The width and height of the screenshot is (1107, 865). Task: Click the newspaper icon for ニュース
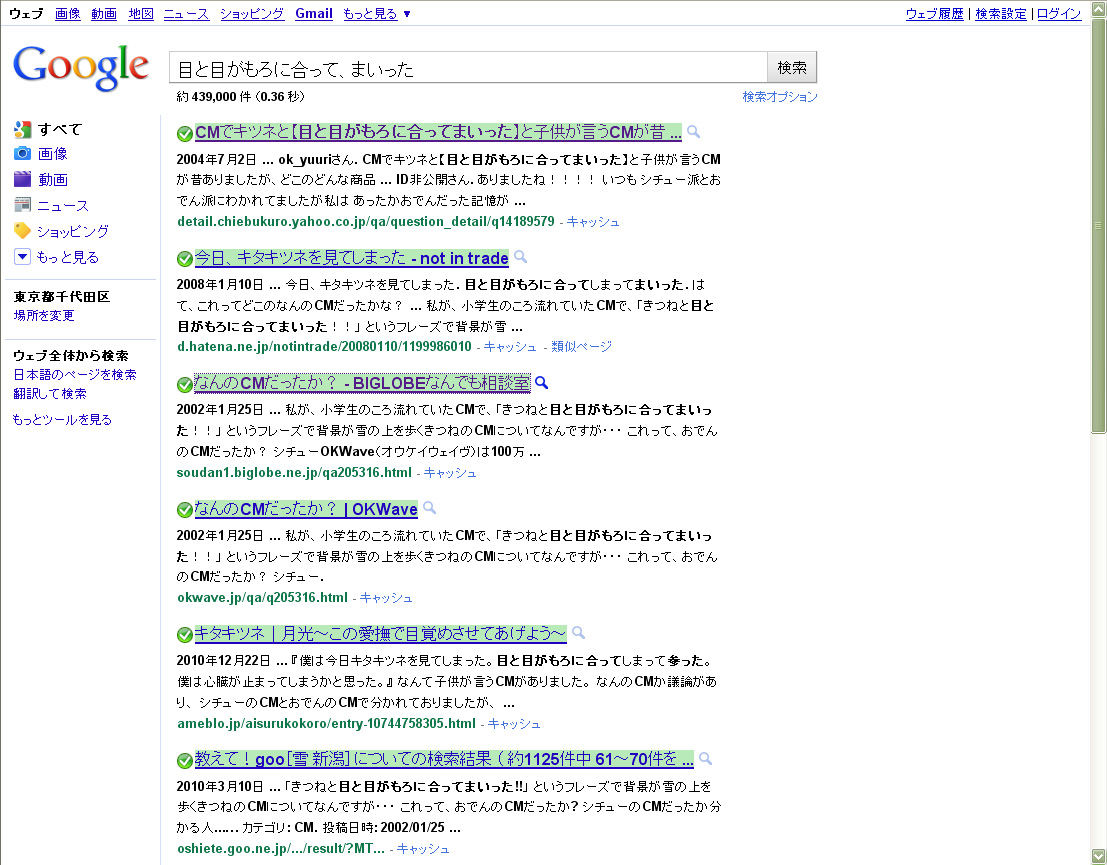point(23,205)
